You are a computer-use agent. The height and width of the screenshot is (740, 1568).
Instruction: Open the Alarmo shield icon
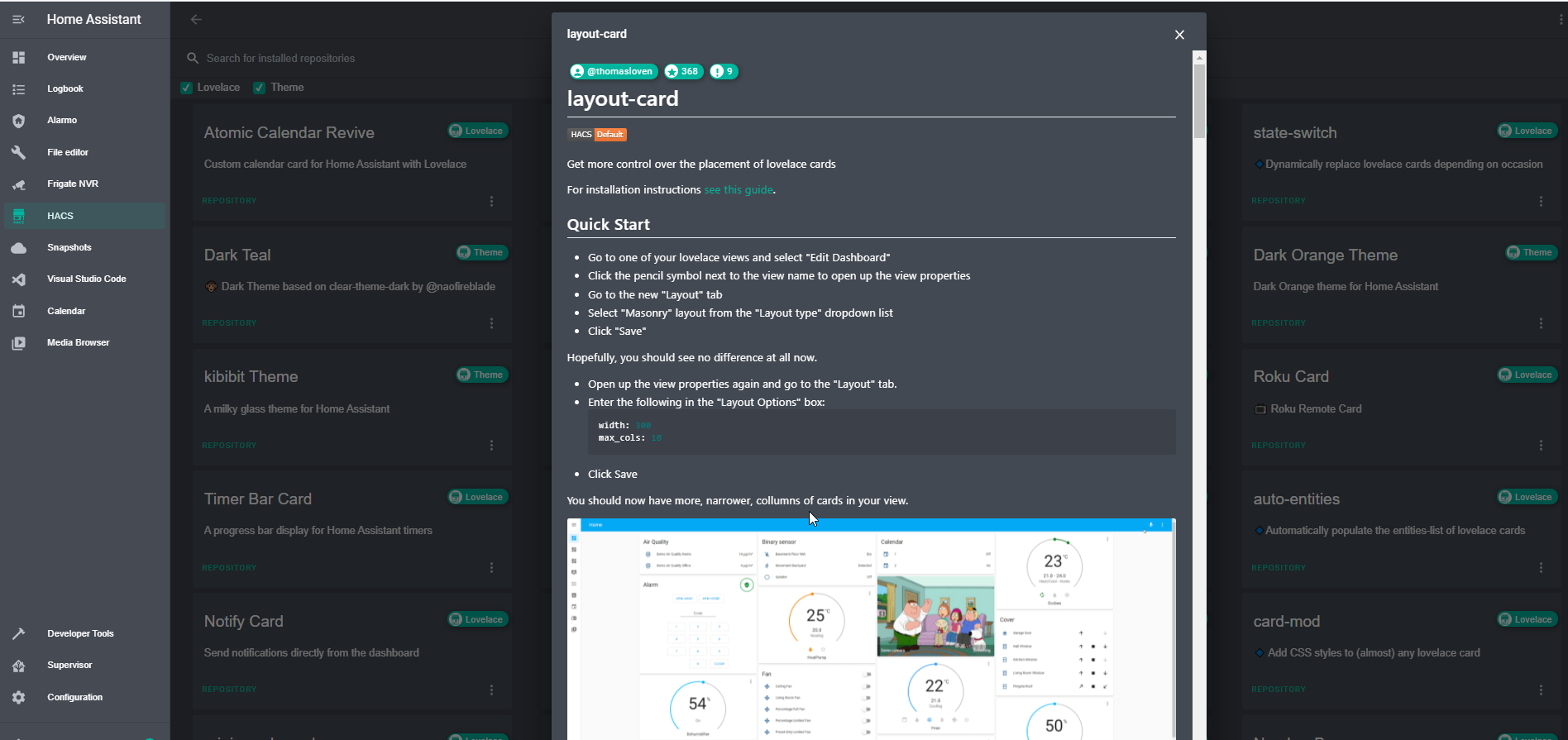tap(18, 121)
